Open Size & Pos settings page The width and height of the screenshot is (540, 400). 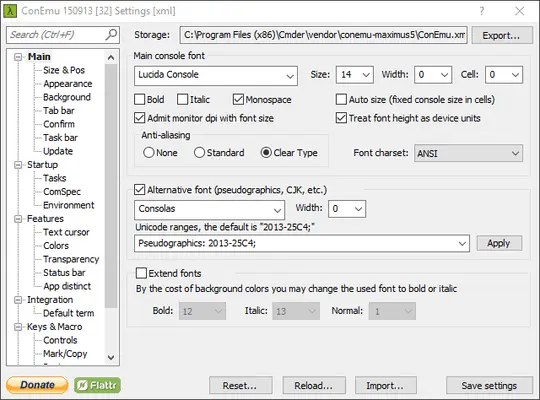[x=64, y=70]
